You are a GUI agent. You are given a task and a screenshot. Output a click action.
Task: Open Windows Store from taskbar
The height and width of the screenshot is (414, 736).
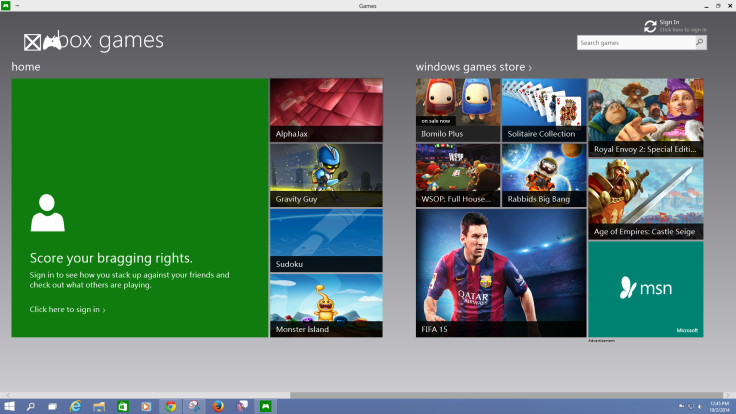(123, 406)
